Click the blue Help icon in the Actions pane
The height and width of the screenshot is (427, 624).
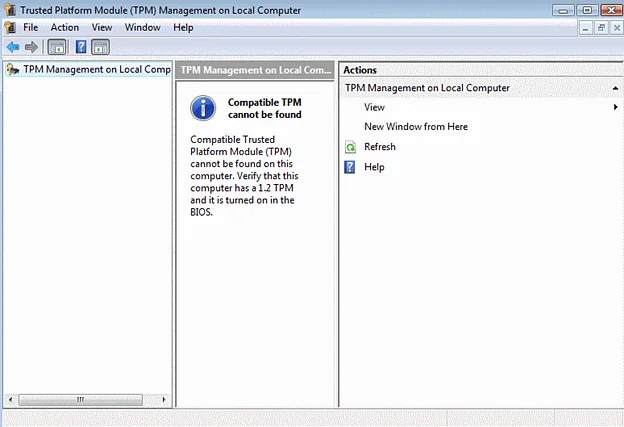pyautogui.click(x=350, y=167)
